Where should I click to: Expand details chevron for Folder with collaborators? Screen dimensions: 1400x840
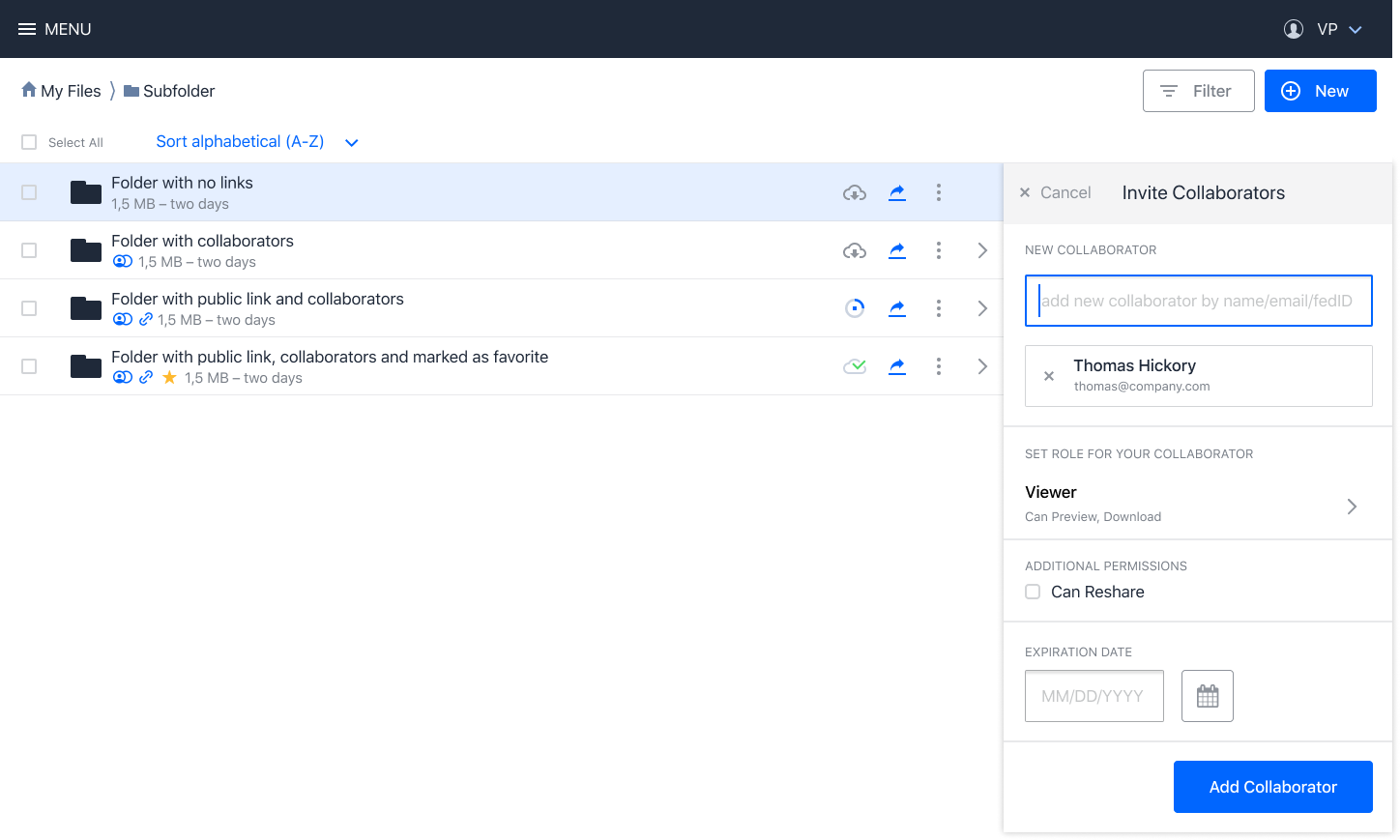click(982, 250)
